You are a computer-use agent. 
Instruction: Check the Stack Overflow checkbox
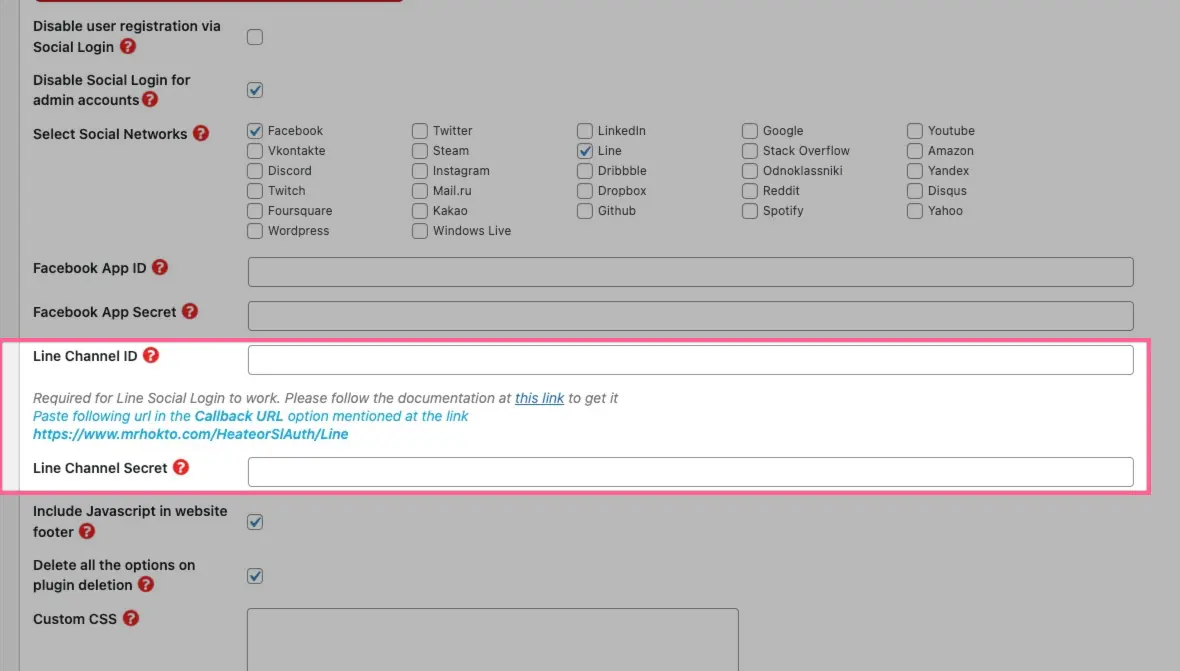point(750,151)
